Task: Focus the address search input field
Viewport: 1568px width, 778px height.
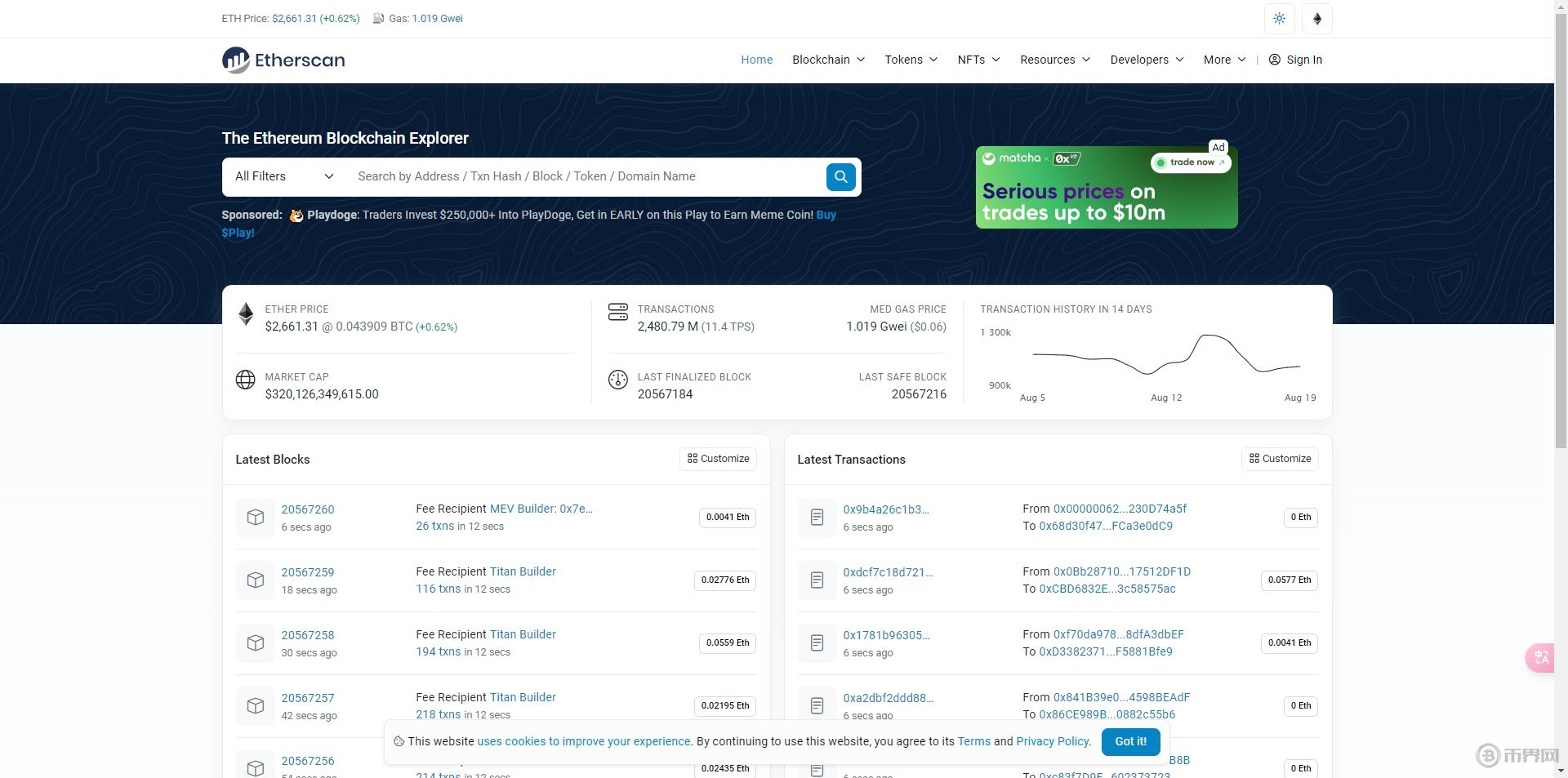Action: coord(586,177)
